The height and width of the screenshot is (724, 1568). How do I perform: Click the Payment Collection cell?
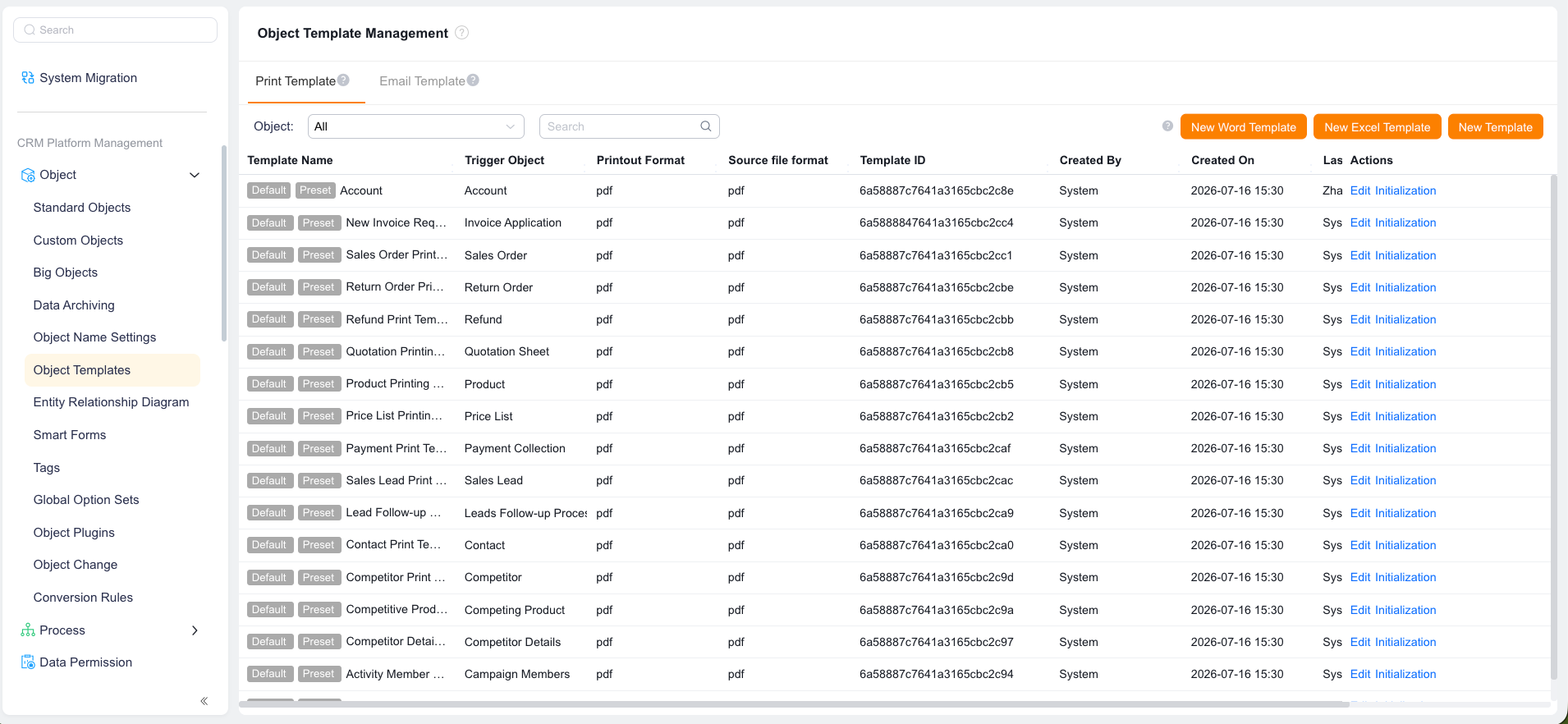515,448
